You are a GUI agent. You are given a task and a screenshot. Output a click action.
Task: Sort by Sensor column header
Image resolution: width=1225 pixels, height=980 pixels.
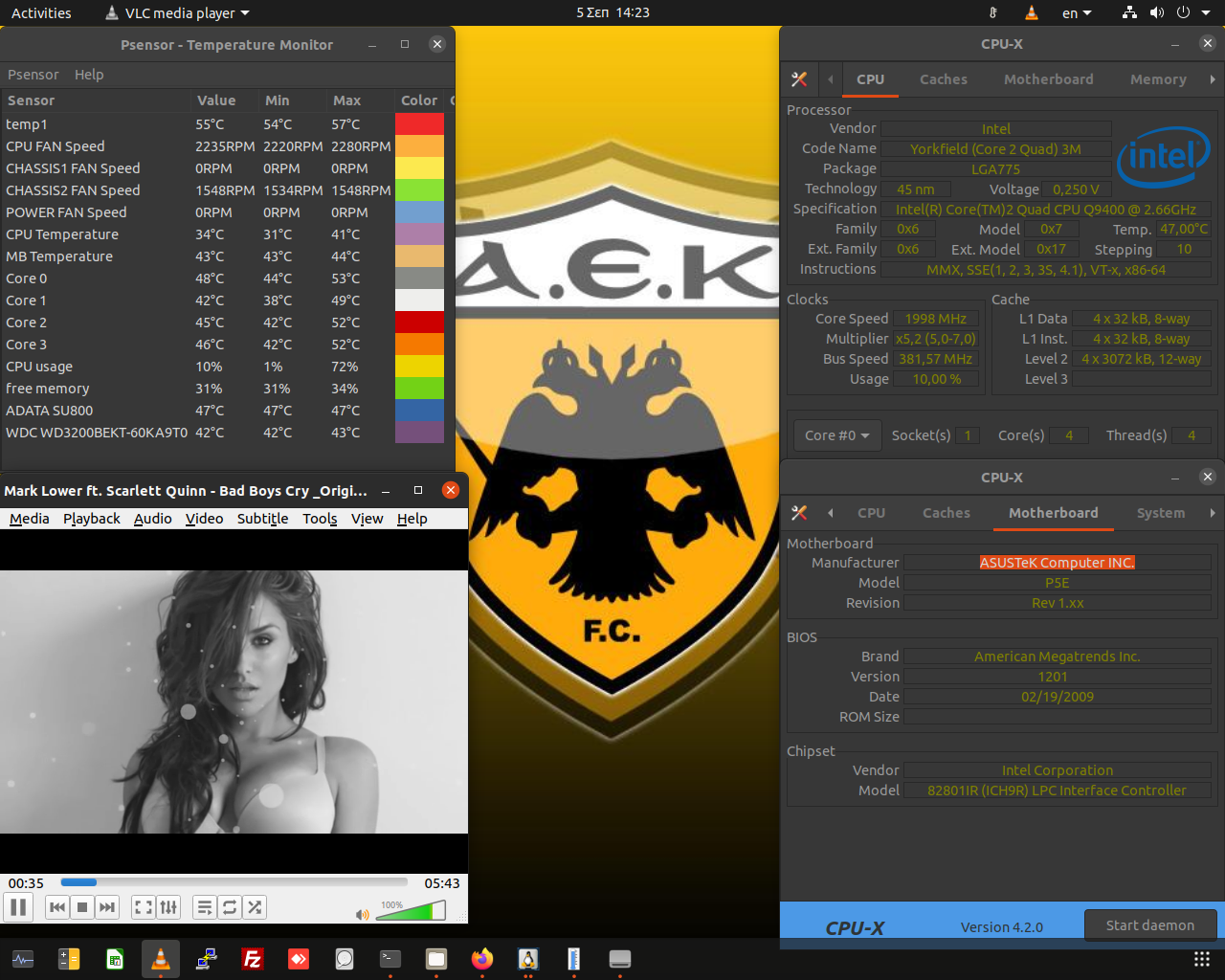(96, 100)
